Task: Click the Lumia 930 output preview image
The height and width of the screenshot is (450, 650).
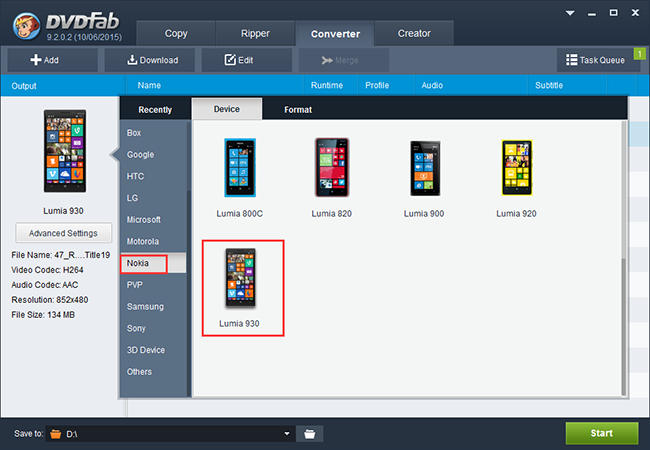Action: [65, 151]
